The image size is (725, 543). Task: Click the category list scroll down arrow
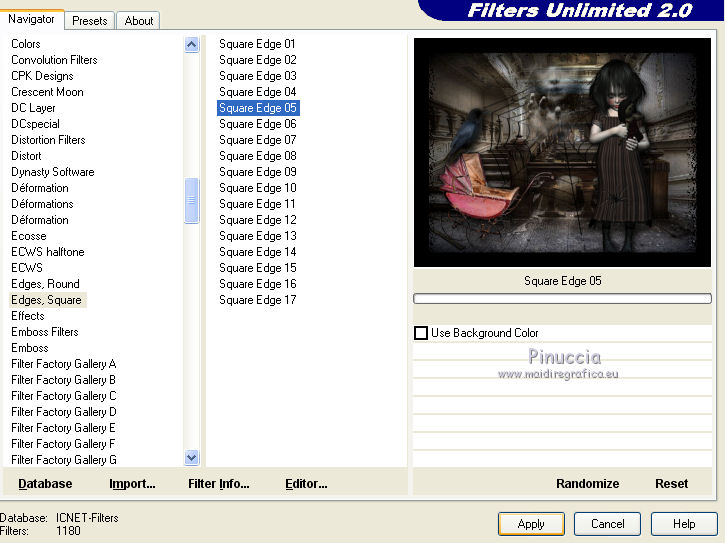191,457
